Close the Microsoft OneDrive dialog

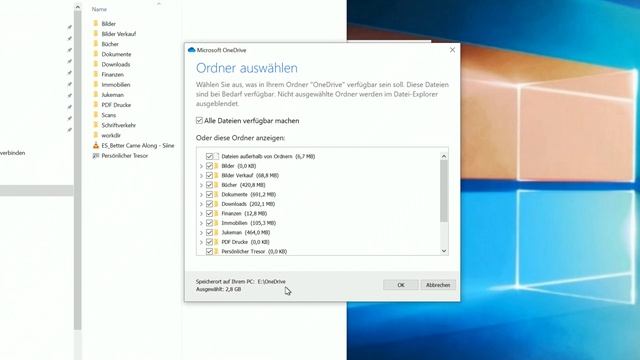452,50
